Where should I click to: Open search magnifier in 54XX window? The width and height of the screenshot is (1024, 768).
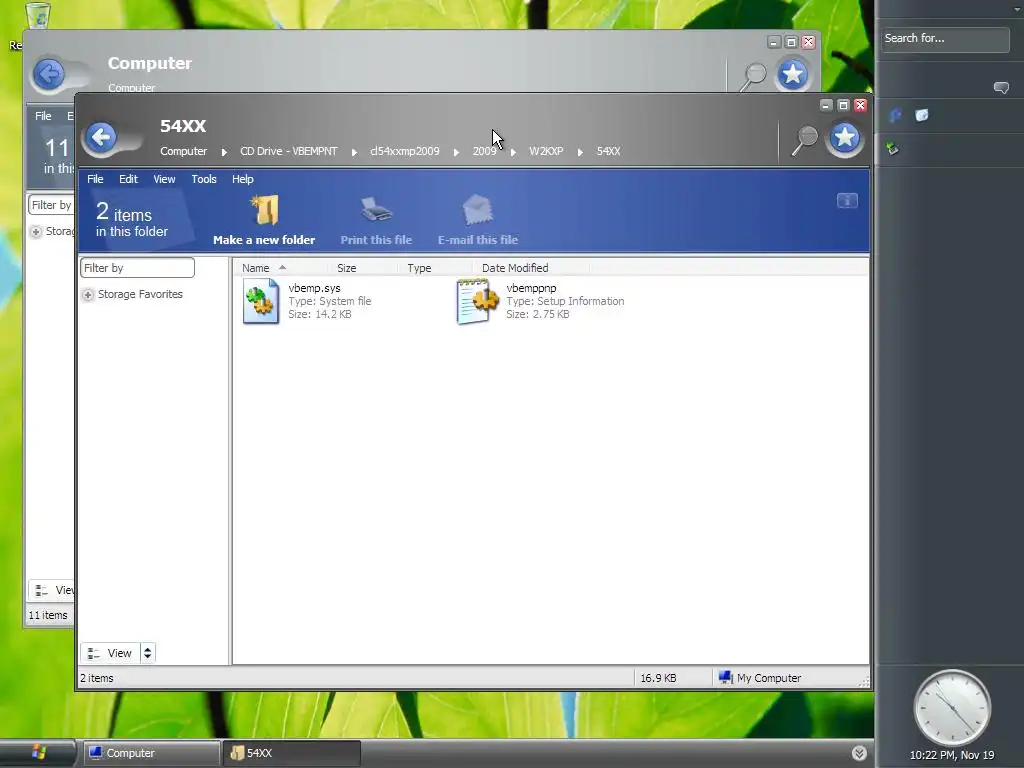click(805, 139)
